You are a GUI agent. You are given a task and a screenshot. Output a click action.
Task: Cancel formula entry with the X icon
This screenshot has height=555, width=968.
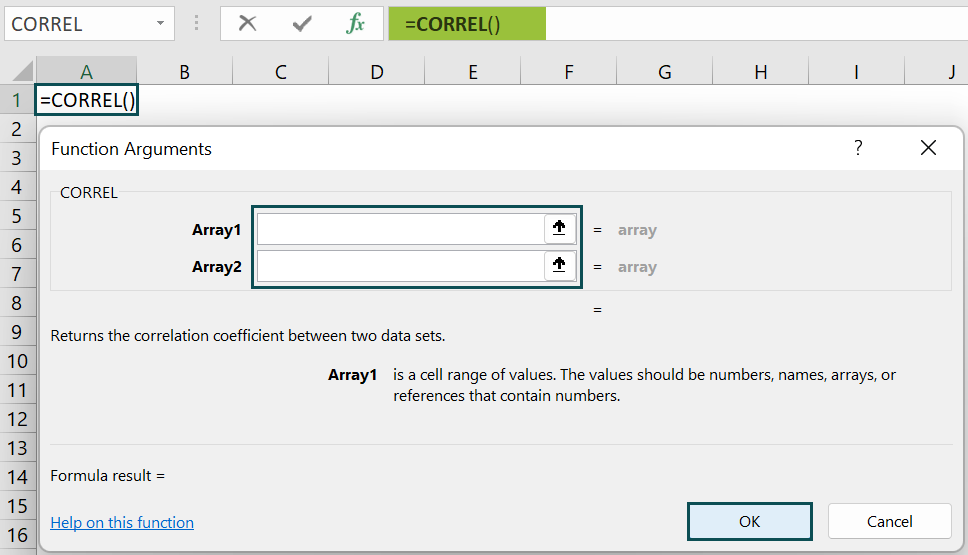(x=248, y=23)
